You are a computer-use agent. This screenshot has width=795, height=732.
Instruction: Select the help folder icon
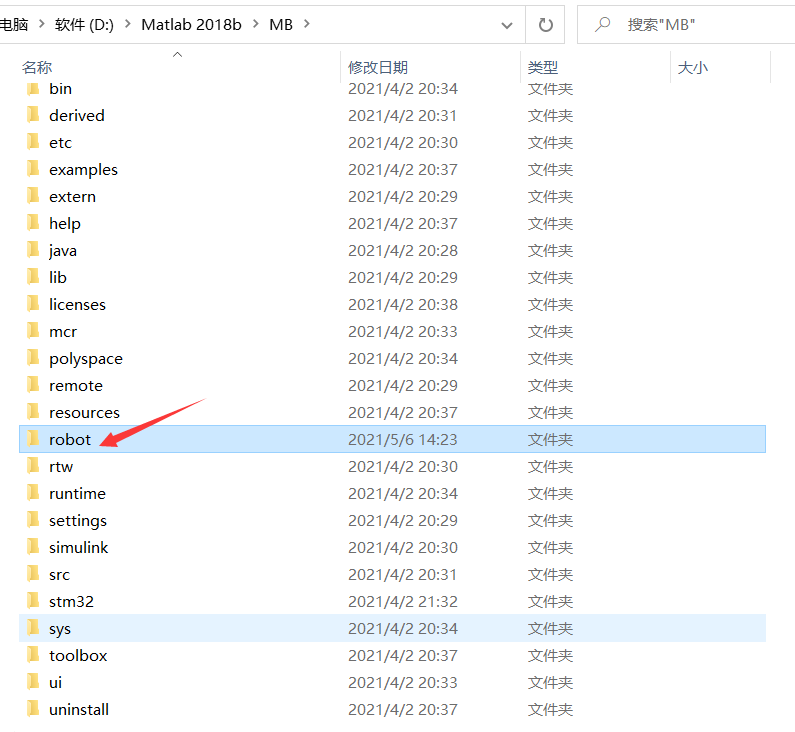point(33,223)
